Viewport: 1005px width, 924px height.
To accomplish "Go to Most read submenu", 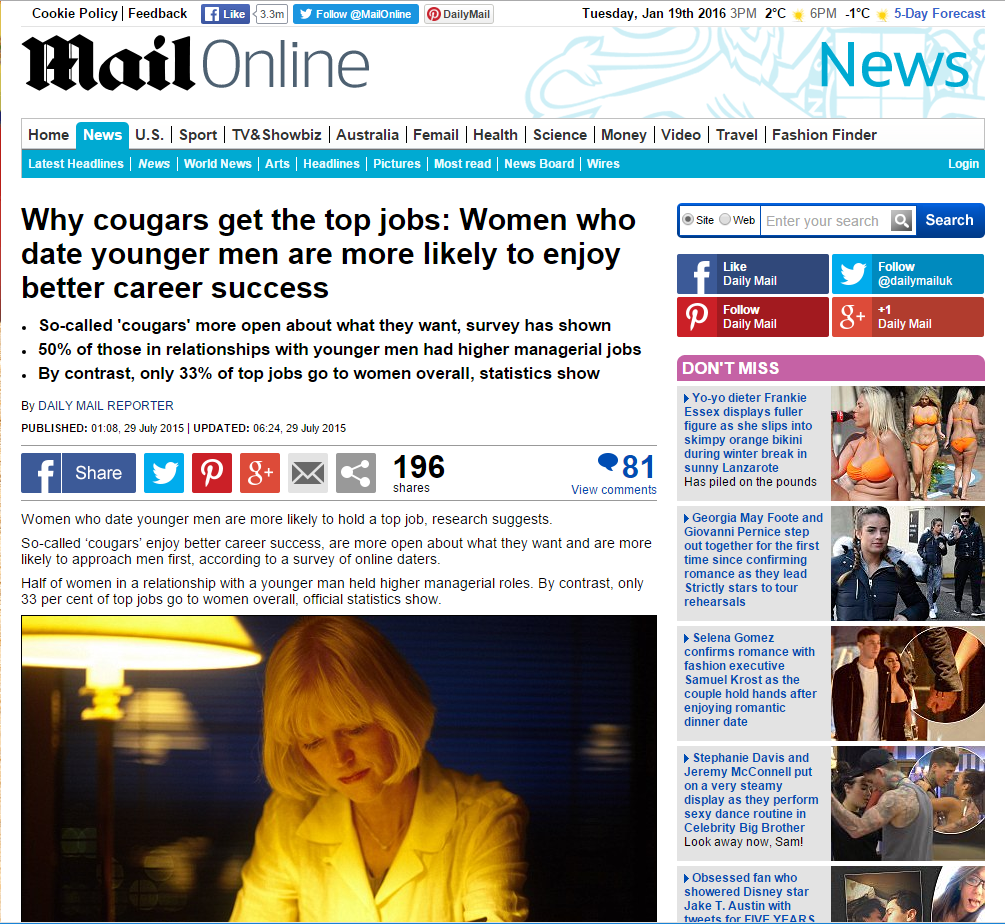I will 462,164.
